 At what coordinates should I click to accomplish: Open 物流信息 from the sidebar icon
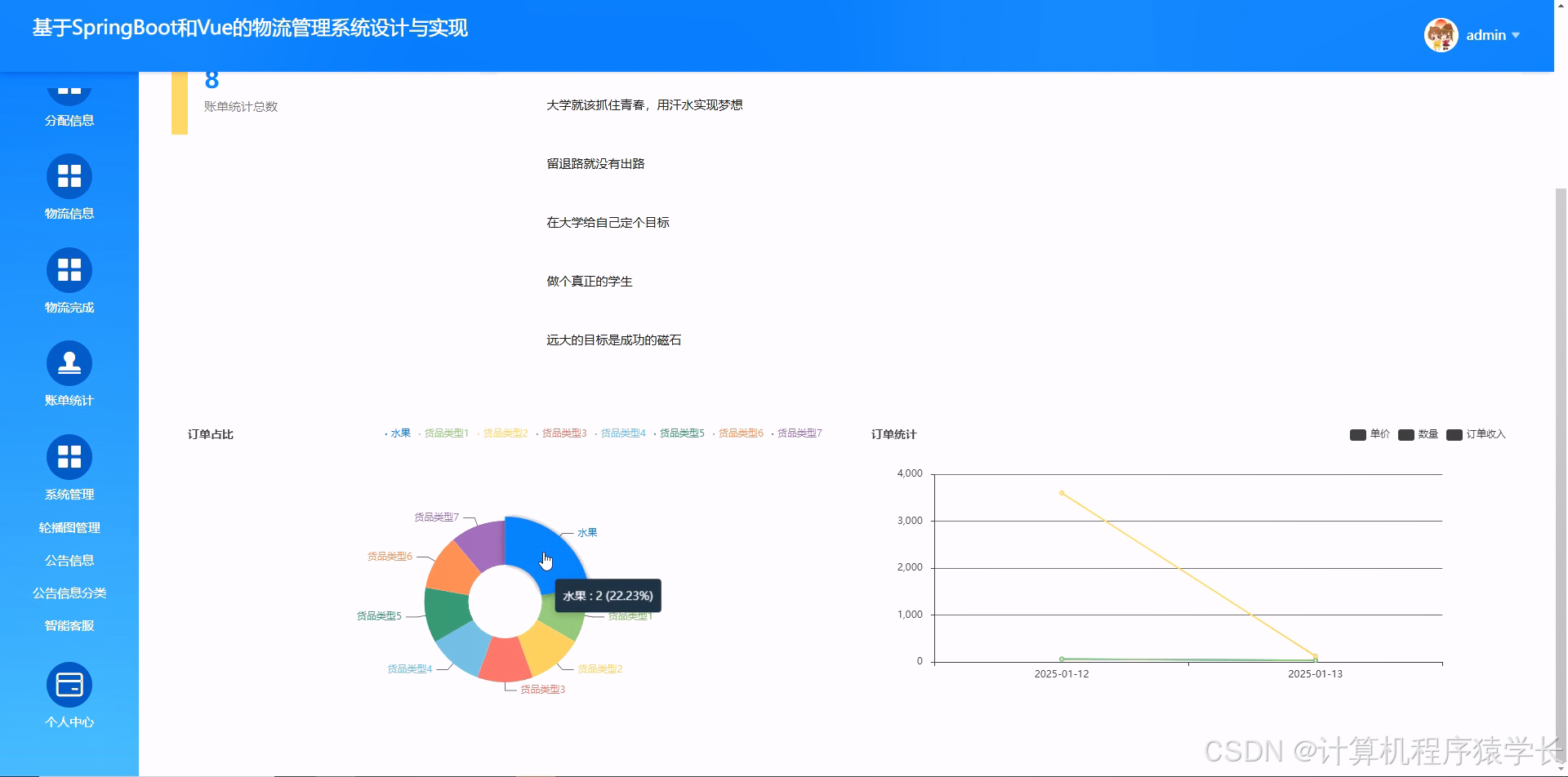69,175
